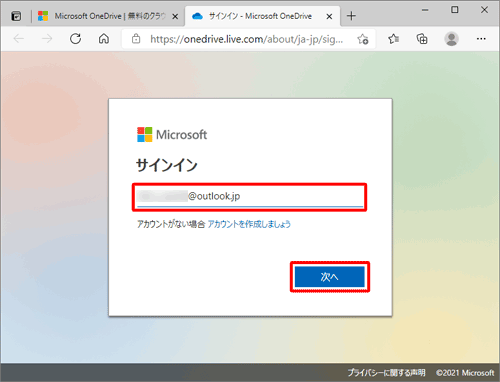Open the tab actions menu icon
This screenshot has width=500, height=382.
pyautogui.click(x=16, y=16)
